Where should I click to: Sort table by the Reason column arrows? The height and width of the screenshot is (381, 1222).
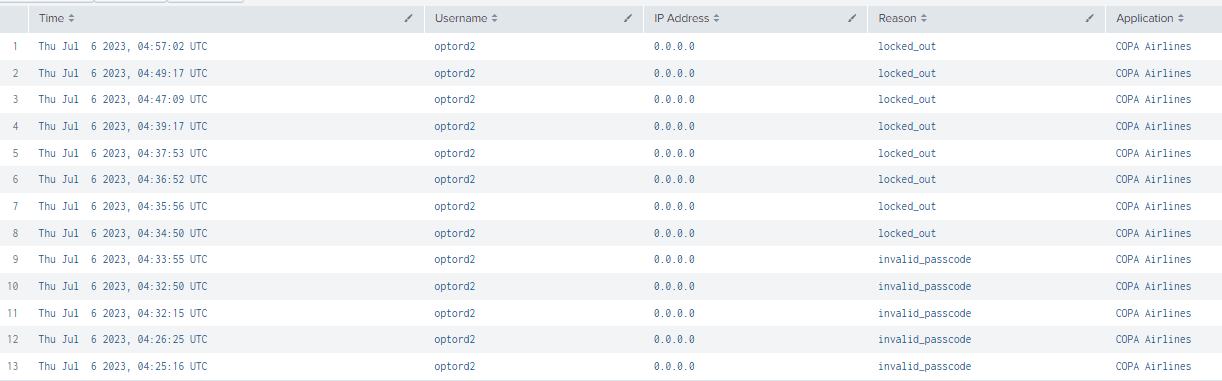tap(923, 19)
